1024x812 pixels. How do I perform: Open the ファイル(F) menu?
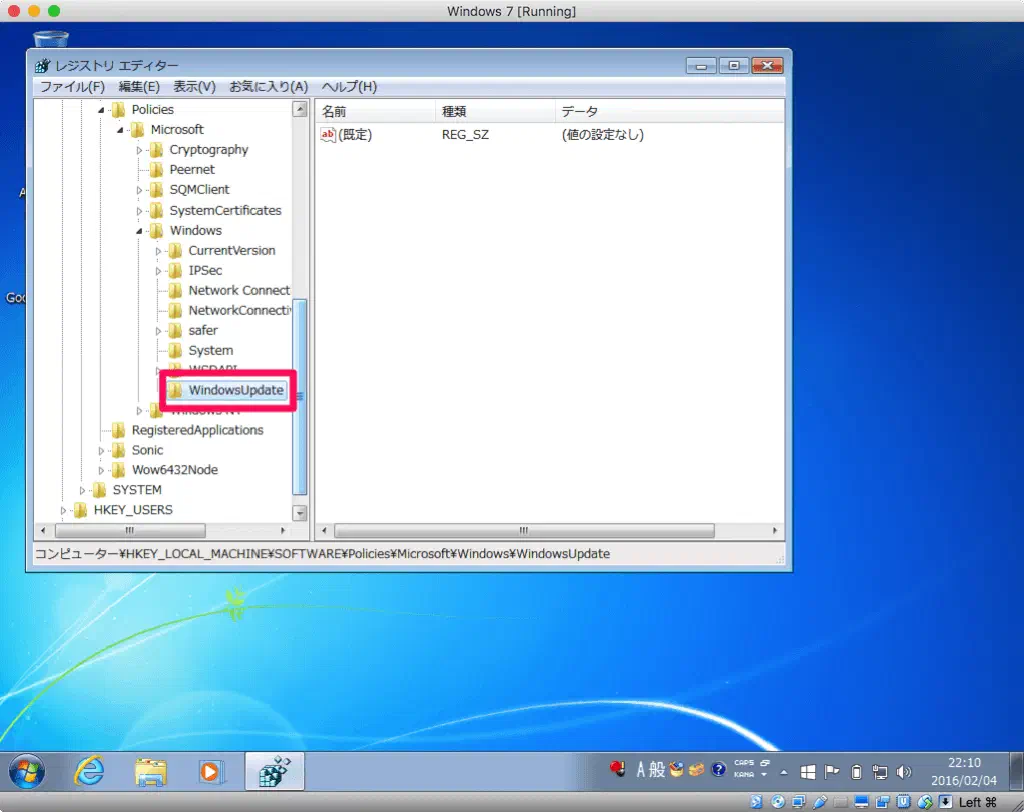pyautogui.click(x=72, y=87)
